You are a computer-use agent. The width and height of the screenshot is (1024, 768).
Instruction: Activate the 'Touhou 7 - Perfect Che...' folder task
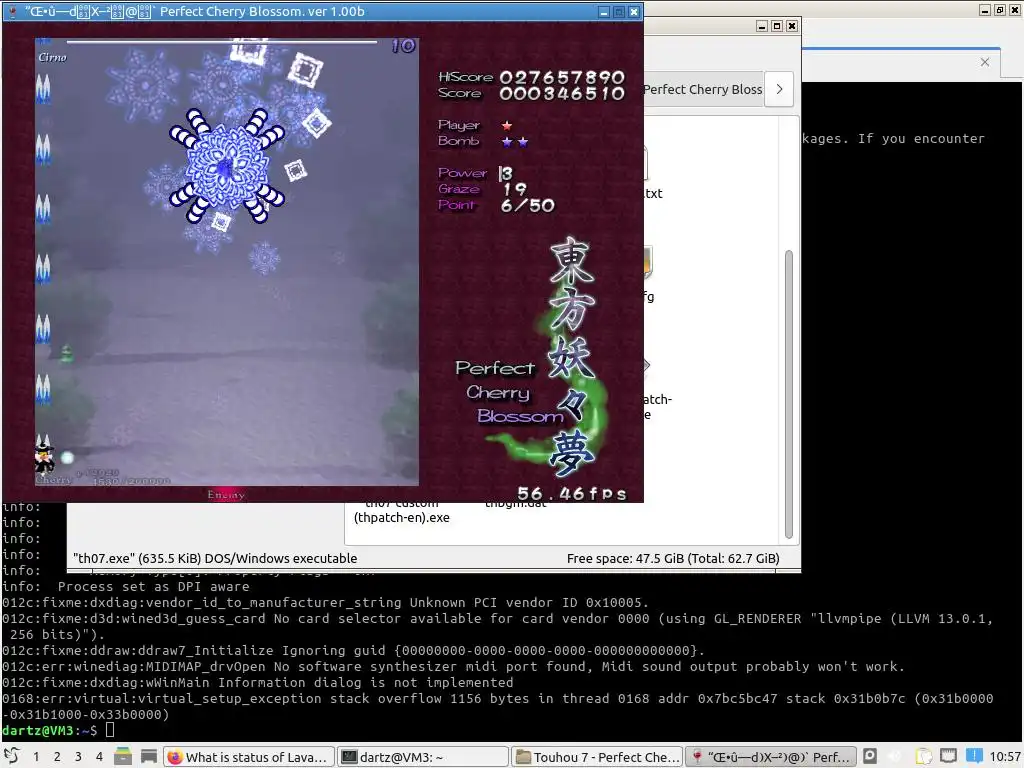(x=597, y=756)
